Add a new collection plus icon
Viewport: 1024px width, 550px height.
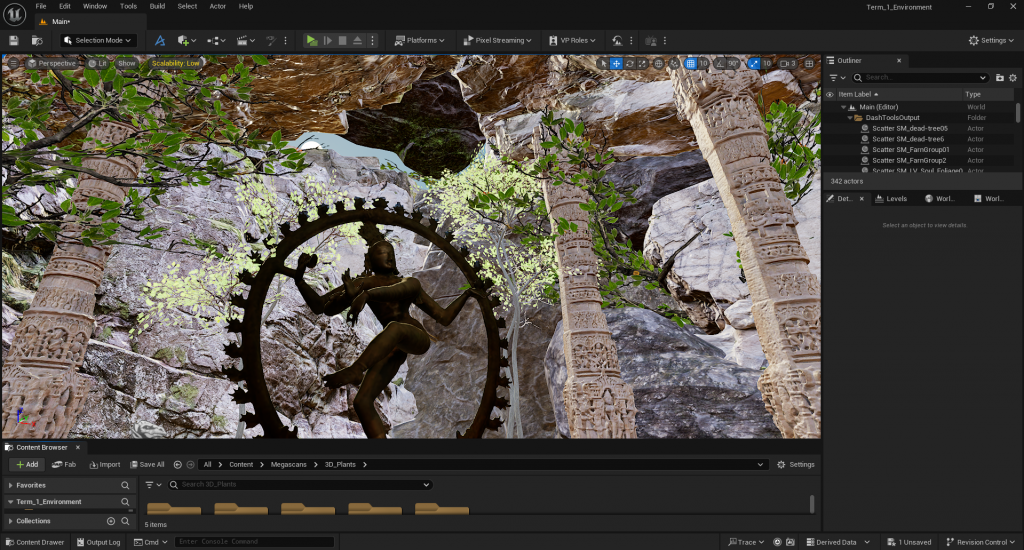click(111, 521)
